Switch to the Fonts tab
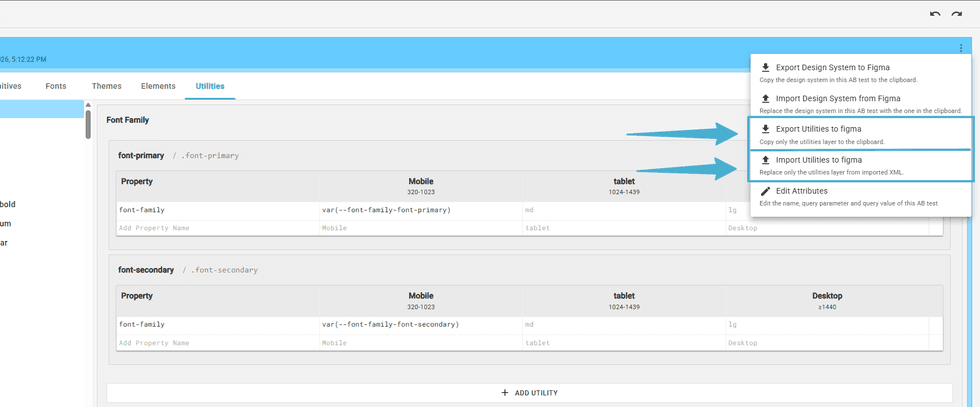Viewport: 980px width, 407px height. (x=56, y=86)
